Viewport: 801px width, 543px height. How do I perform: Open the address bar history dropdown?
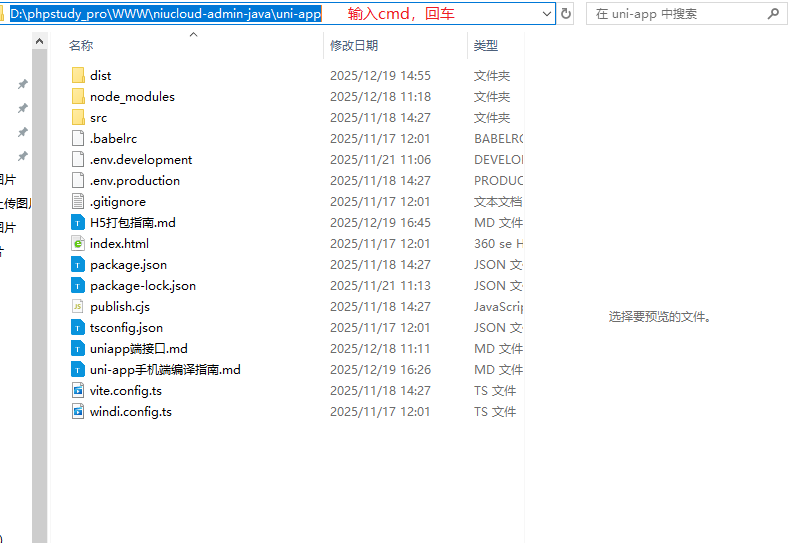coord(547,14)
